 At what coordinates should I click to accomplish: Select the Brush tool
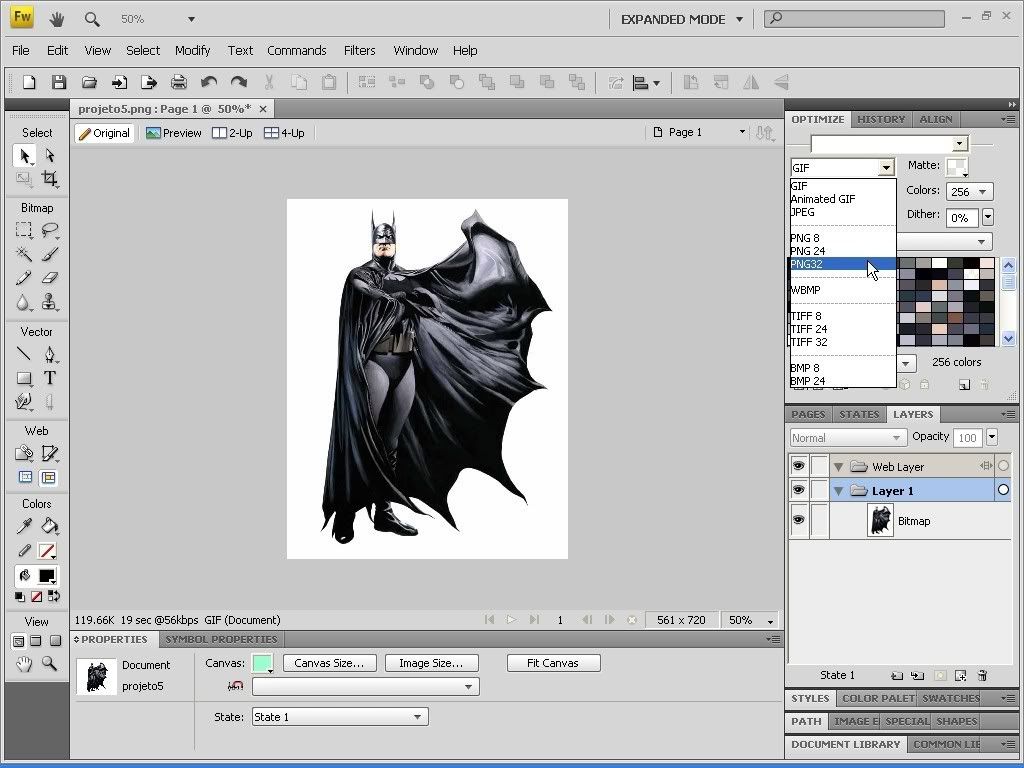pos(50,253)
